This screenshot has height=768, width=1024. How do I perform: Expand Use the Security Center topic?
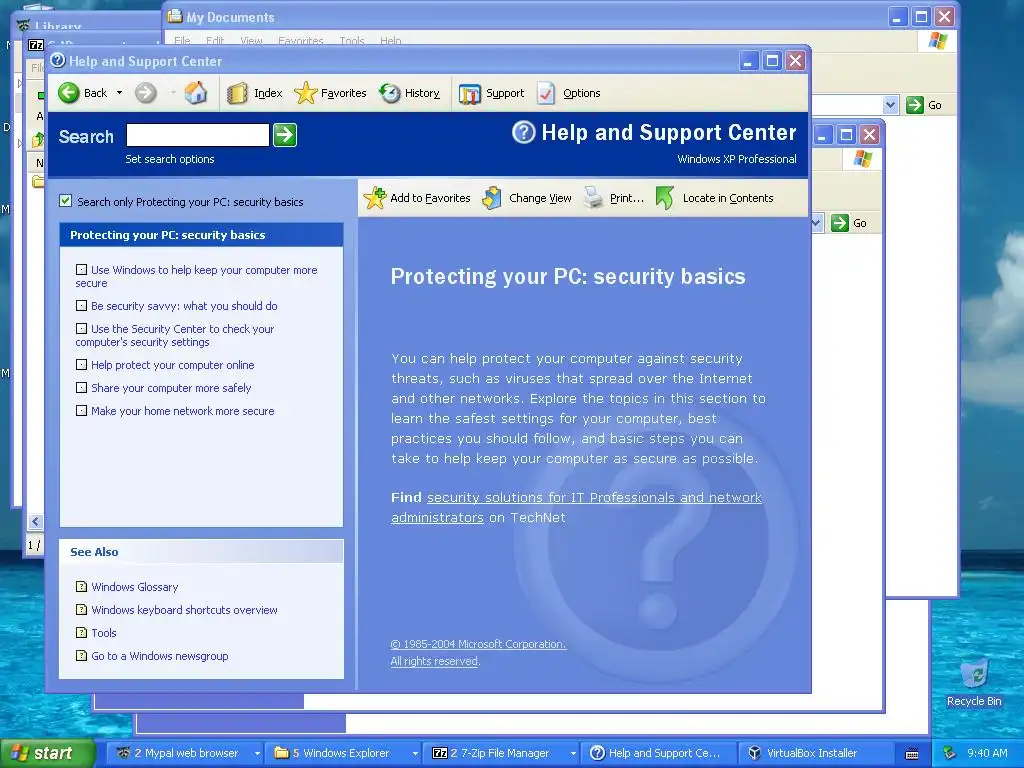pos(81,328)
